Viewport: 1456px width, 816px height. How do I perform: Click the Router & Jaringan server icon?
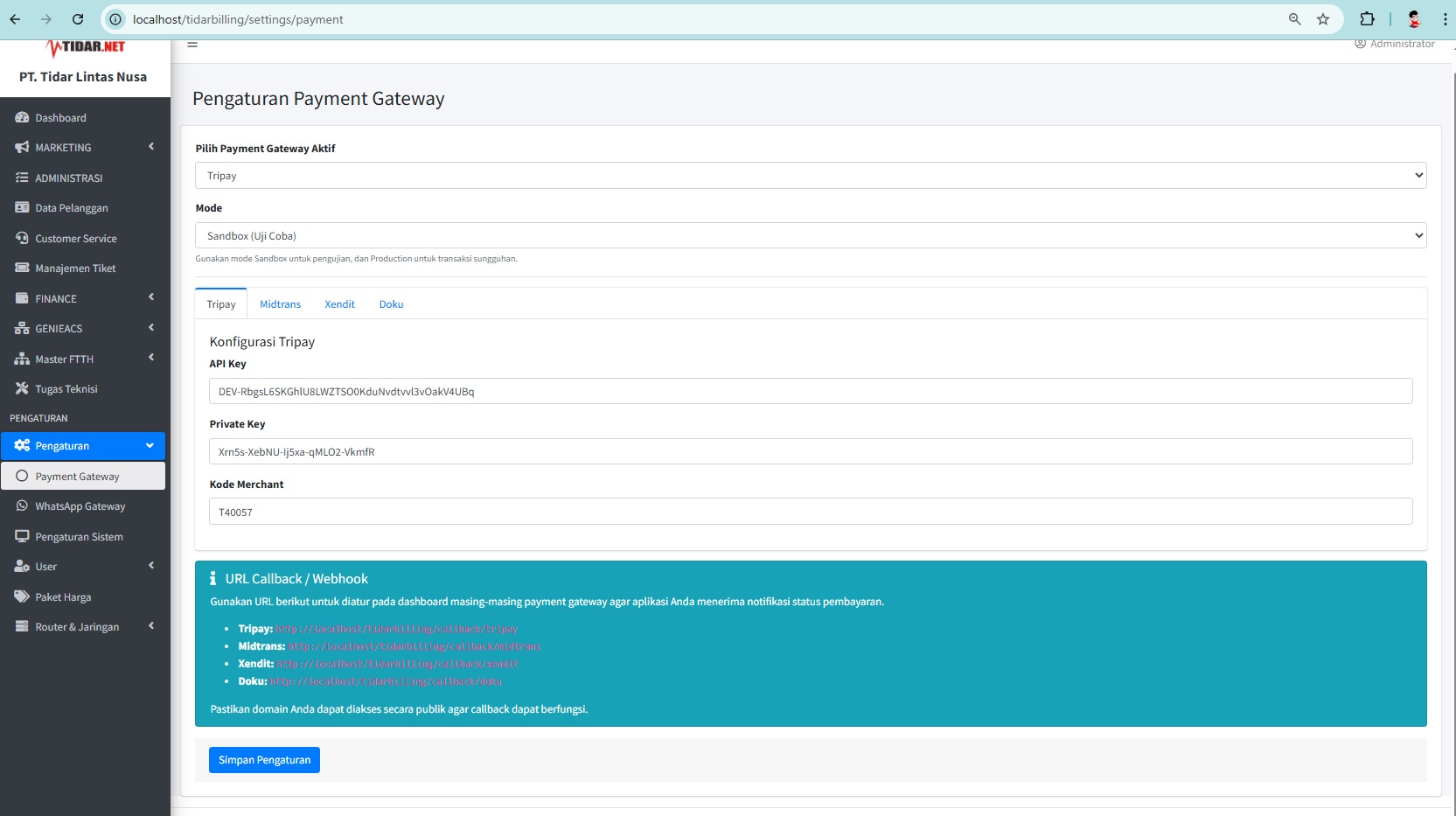coord(22,626)
